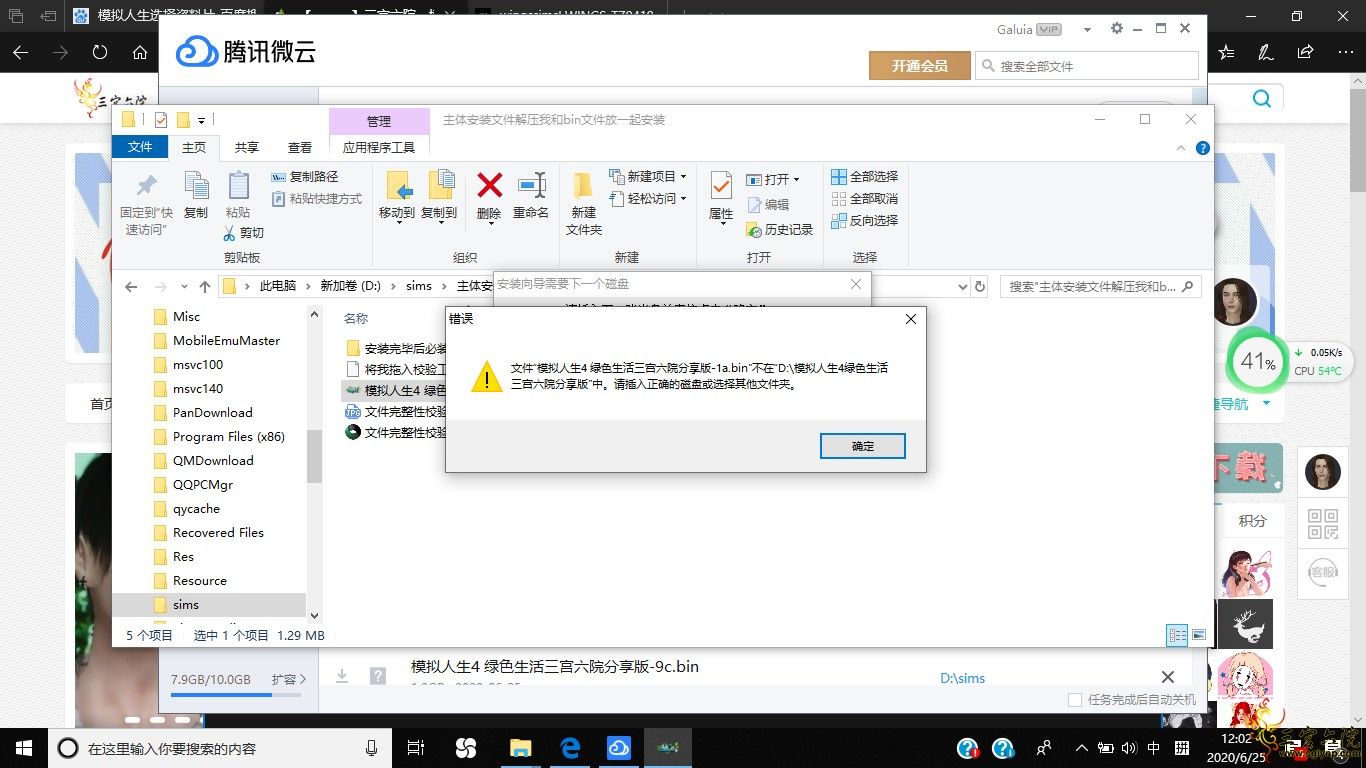
Task: Click History in the Open group
Action: point(780,230)
